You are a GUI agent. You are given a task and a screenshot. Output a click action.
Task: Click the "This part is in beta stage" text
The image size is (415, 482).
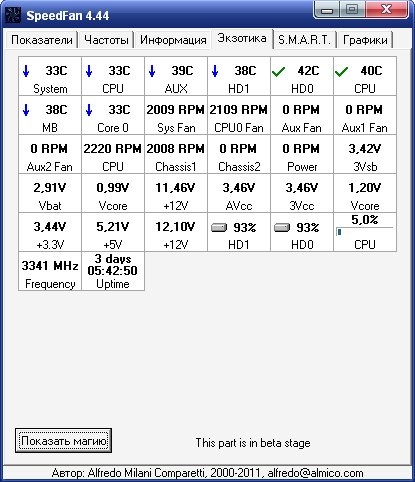[253, 443]
